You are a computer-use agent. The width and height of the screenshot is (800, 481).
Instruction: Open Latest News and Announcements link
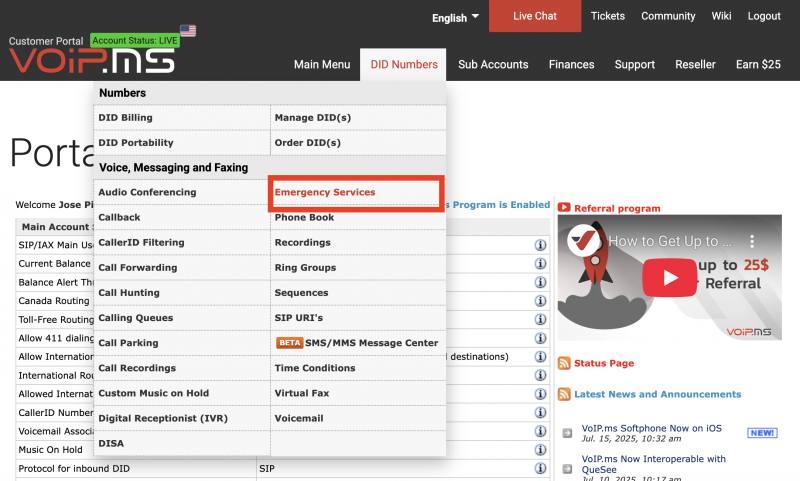[657, 394]
